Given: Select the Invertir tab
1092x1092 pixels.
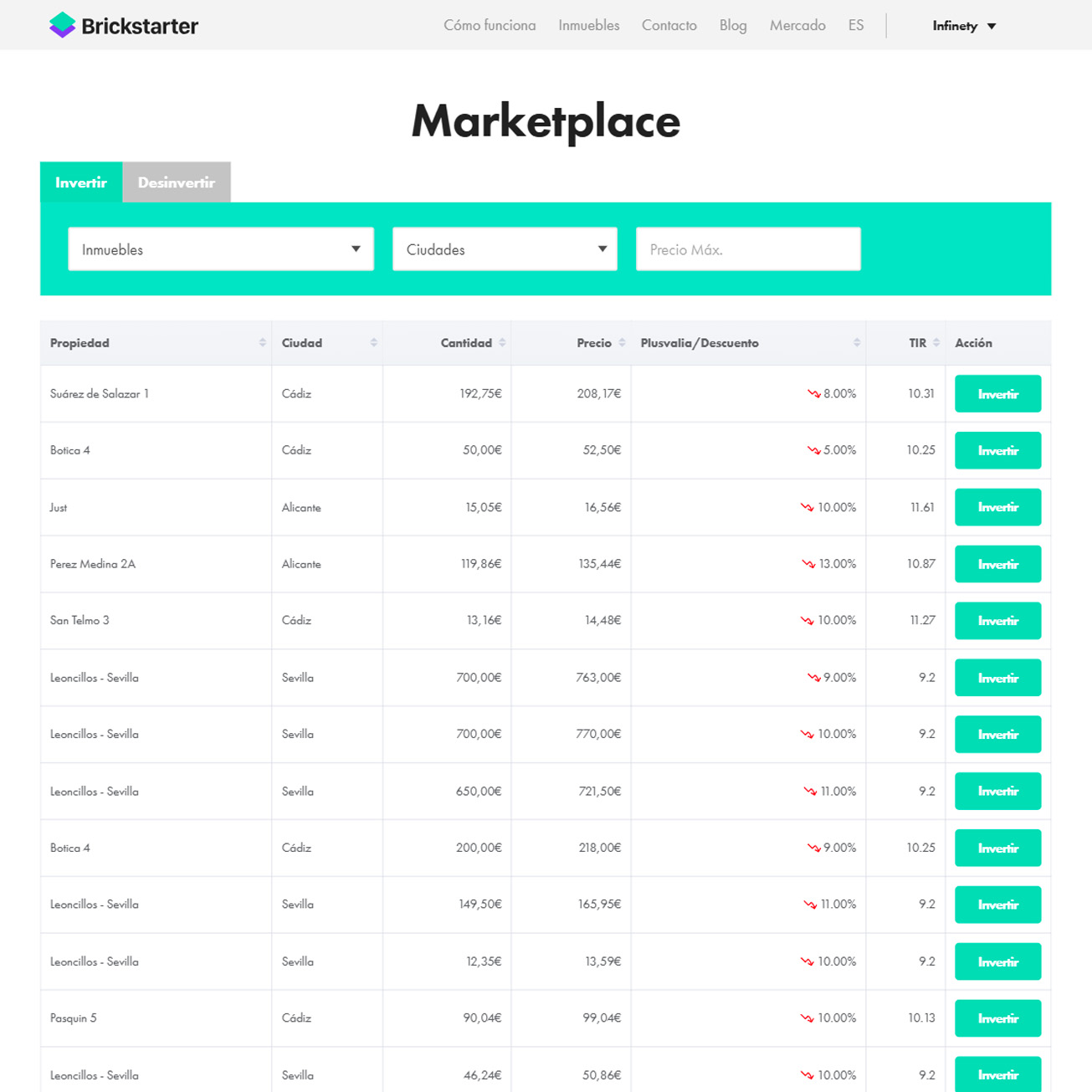Looking at the screenshot, I should tap(81, 182).
